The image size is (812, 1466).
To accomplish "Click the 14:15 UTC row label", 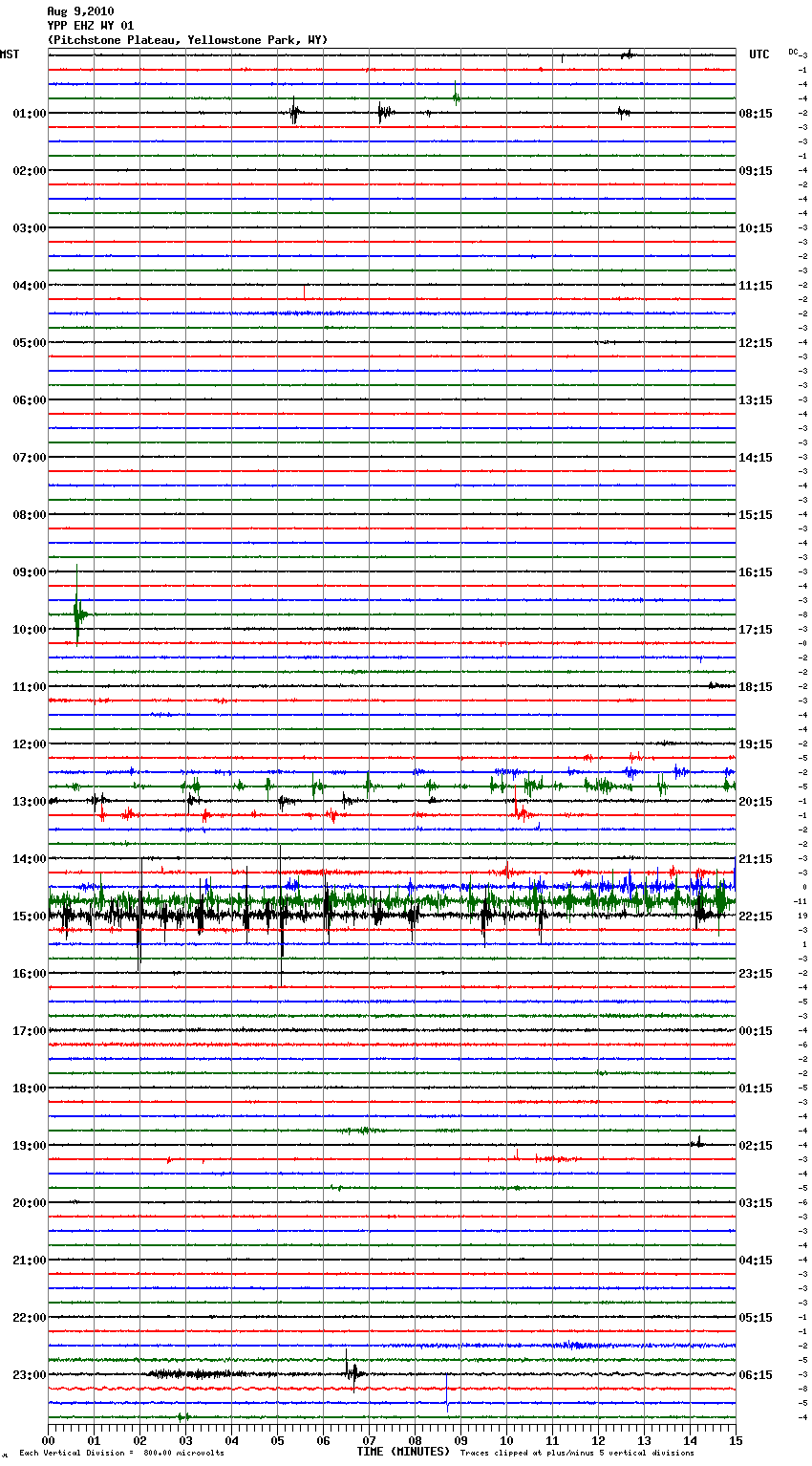I will pos(756,458).
